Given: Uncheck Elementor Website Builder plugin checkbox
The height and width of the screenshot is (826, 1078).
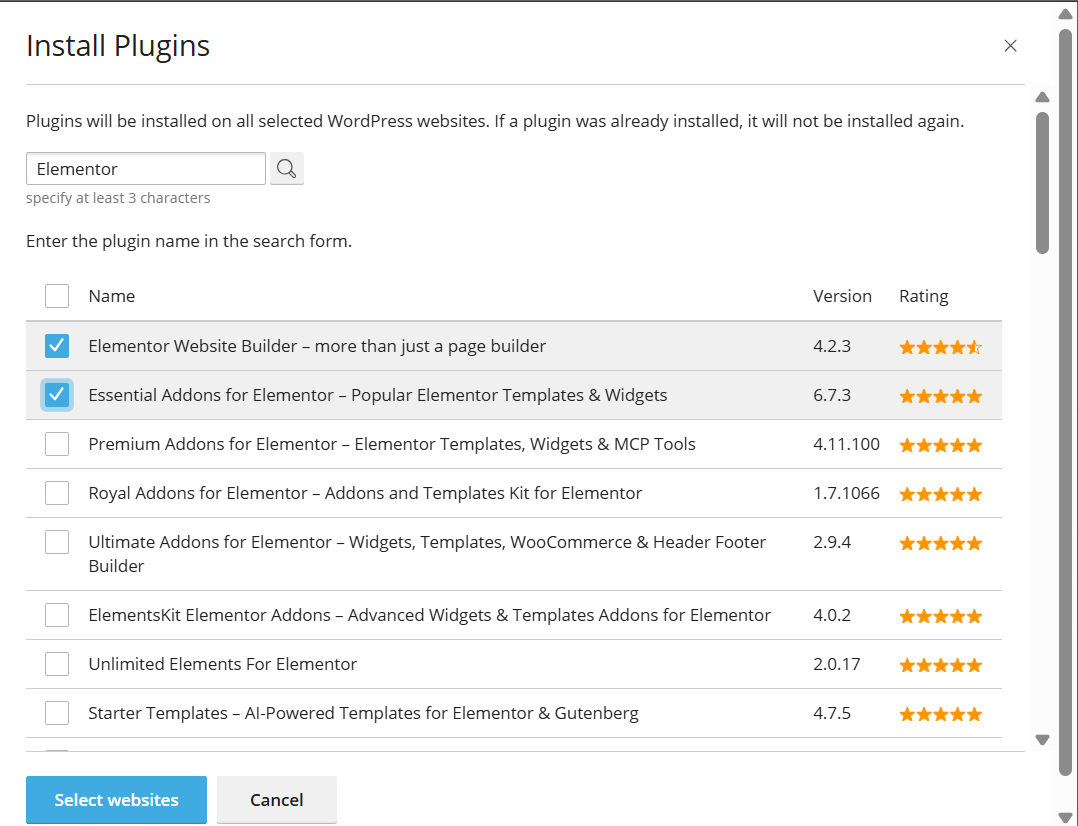Looking at the screenshot, I should pyautogui.click(x=57, y=346).
